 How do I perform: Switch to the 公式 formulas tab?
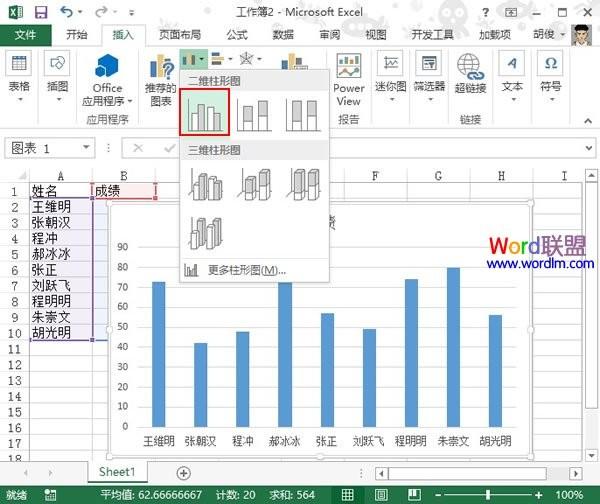237,34
